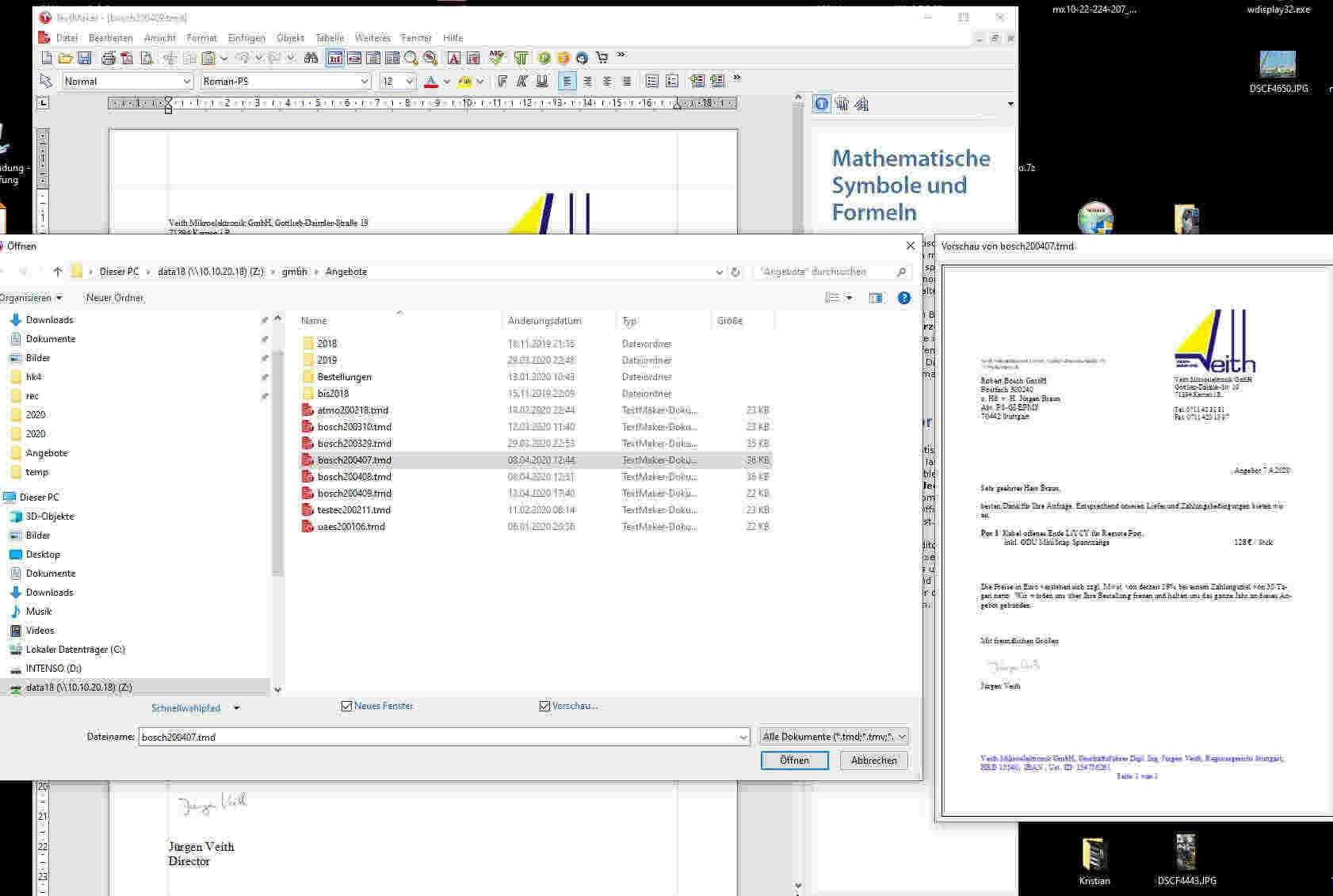Image resolution: width=1333 pixels, height=896 pixels.
Task: Open the Alle Dokumente file type dropdown
Action: (834, 737)
